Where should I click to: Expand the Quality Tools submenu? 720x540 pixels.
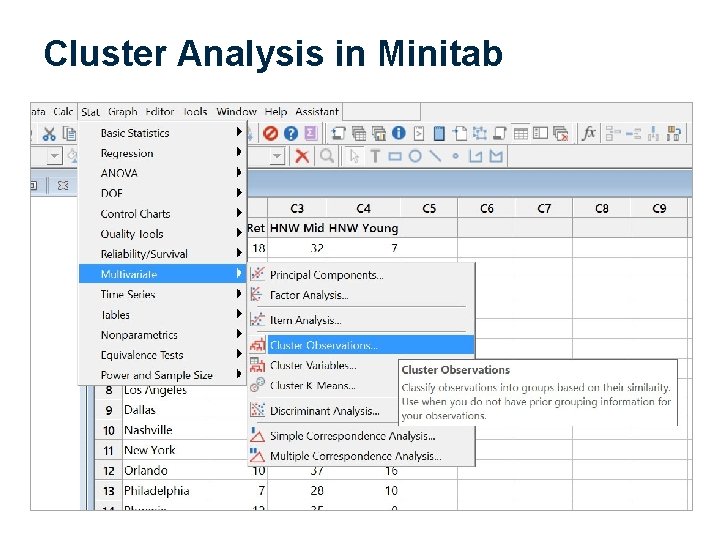click(x=163, y=234)
